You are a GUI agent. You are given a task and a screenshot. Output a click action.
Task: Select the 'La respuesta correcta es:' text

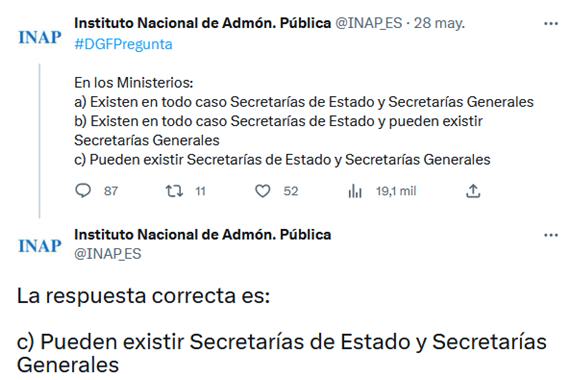143,296
